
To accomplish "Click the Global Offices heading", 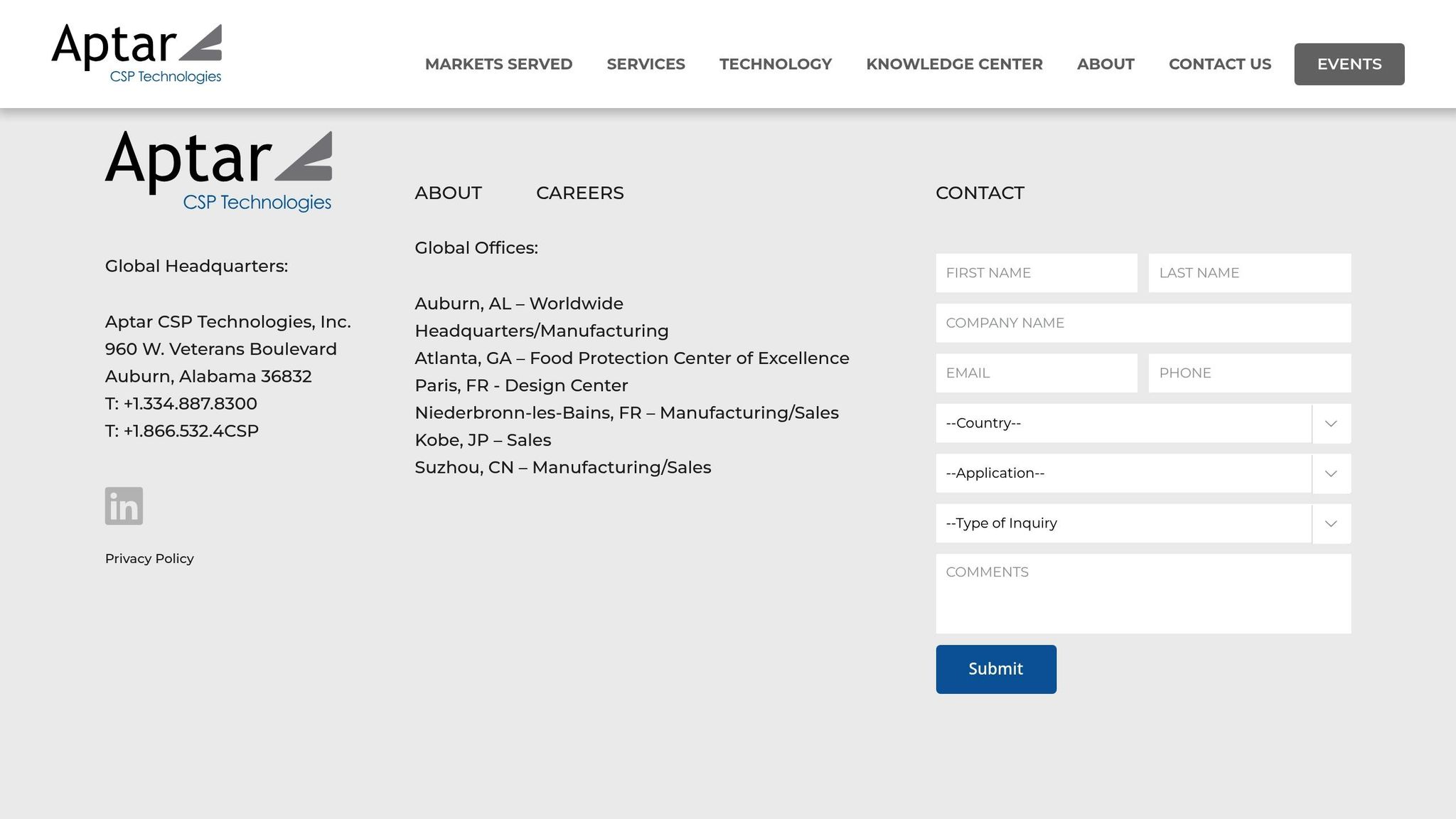I will tap(476, 248).
